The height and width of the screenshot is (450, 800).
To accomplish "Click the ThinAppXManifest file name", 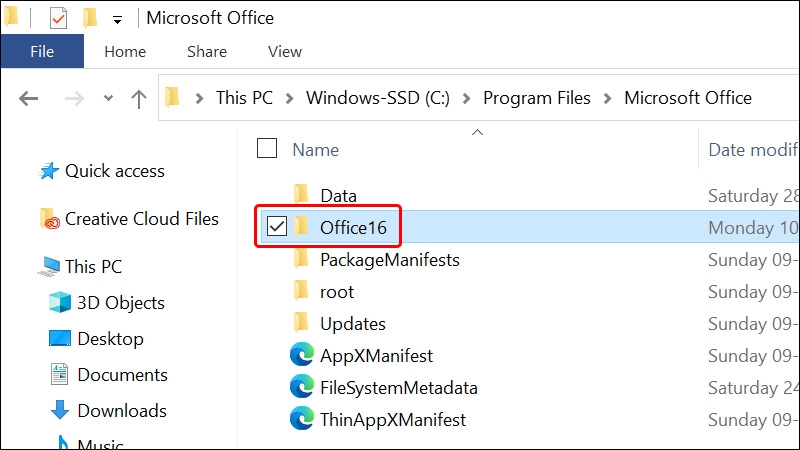I will click(393, 420).
